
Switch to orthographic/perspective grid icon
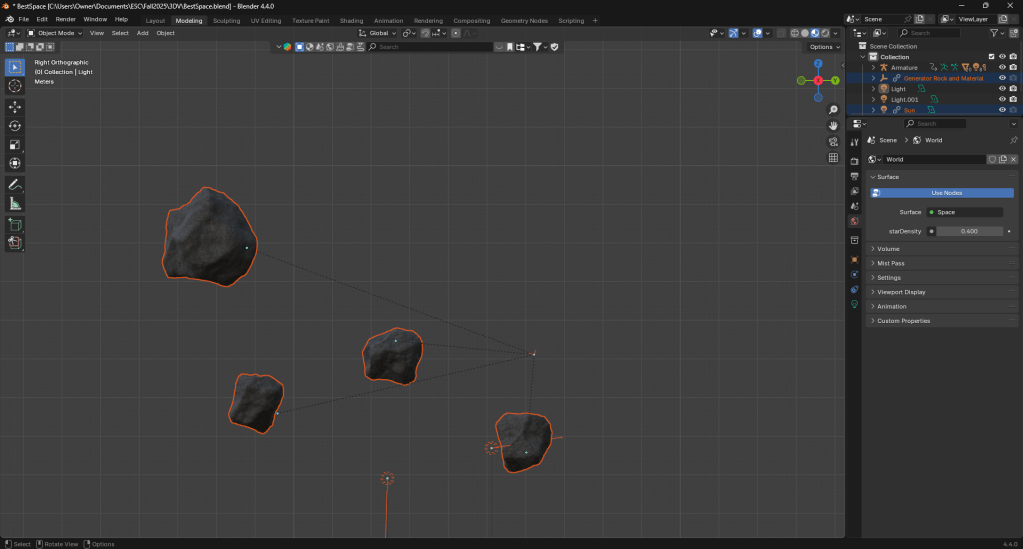pyautogui.click(x=833, y=158)
